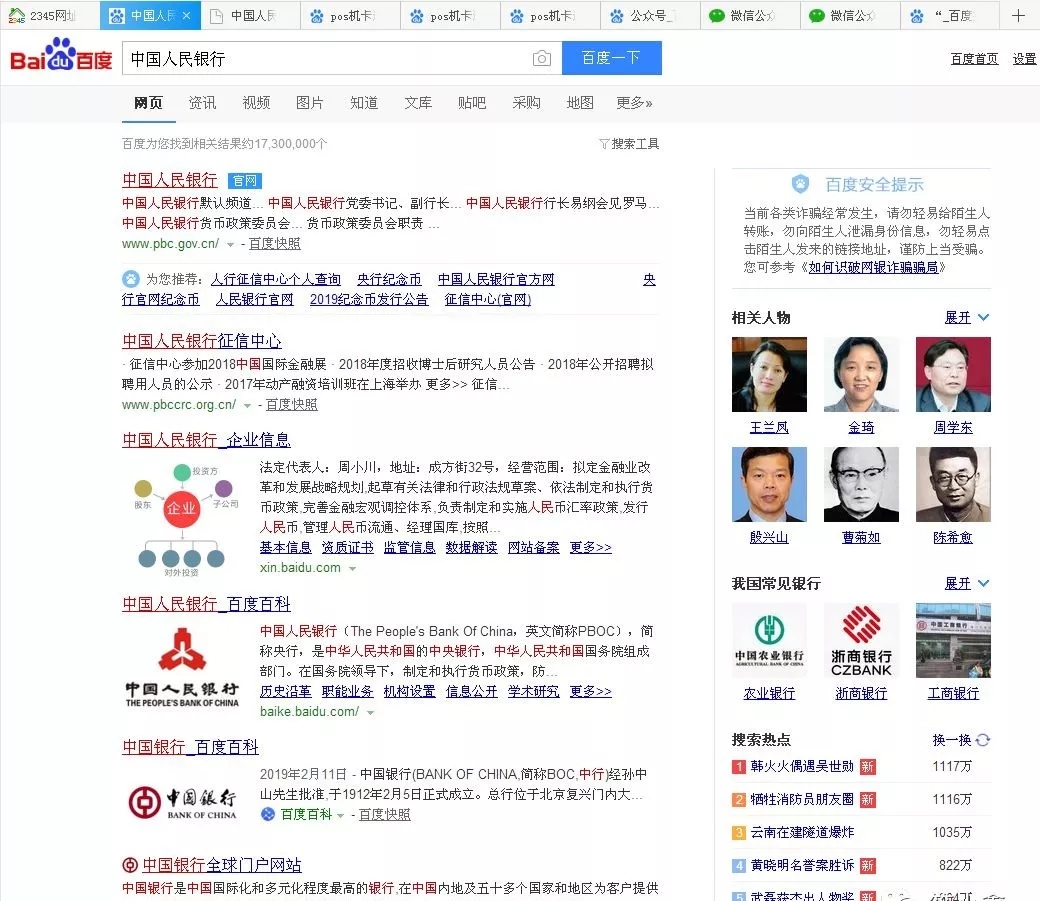Open 历史沿革 sublink under 百度百科
The height and width of the screenshot is (901, 1040).
pyautogui.click(x=285, y=691)
